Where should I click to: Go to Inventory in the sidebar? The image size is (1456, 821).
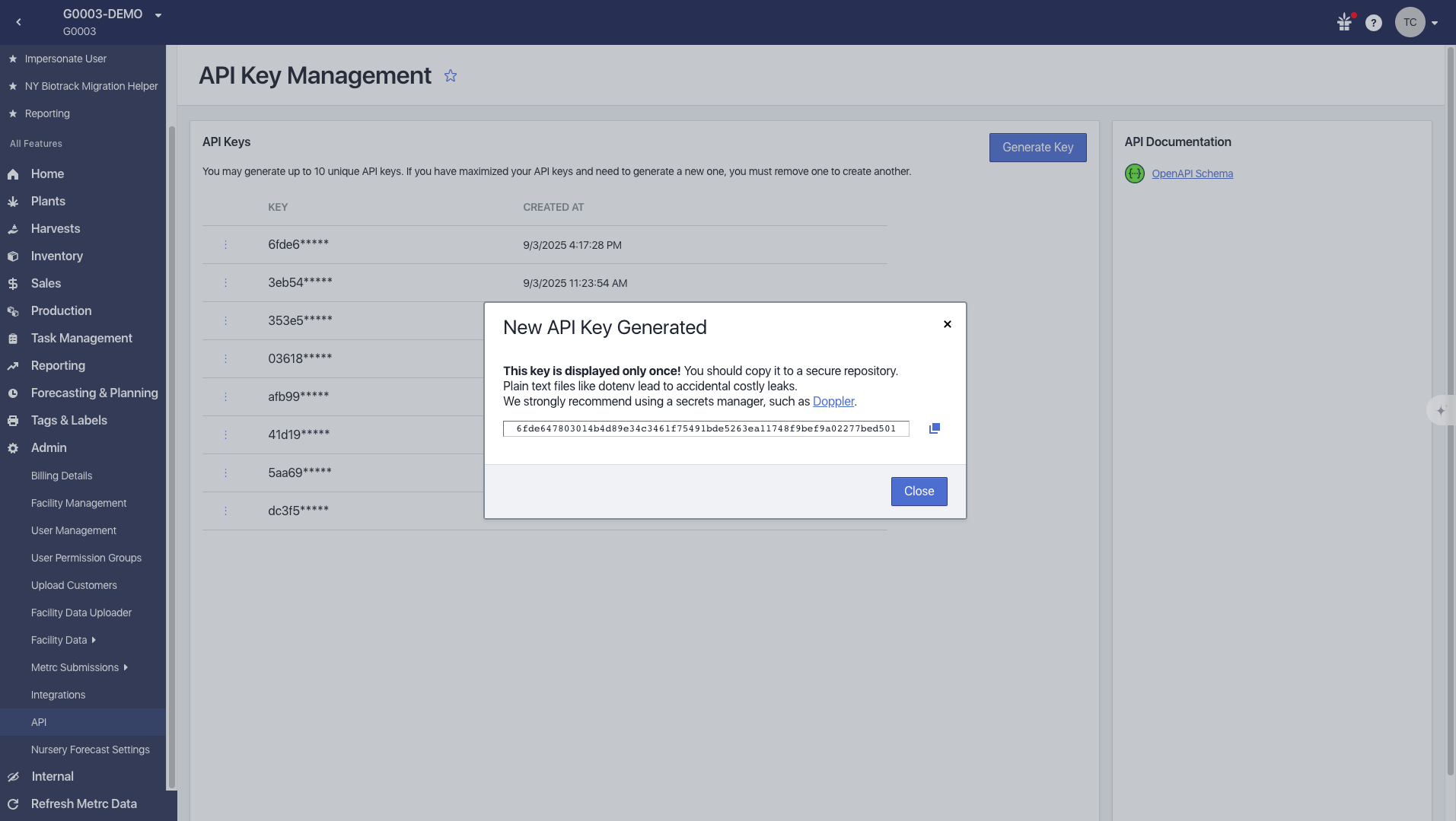pyautogui.click(x=56, y=256)
